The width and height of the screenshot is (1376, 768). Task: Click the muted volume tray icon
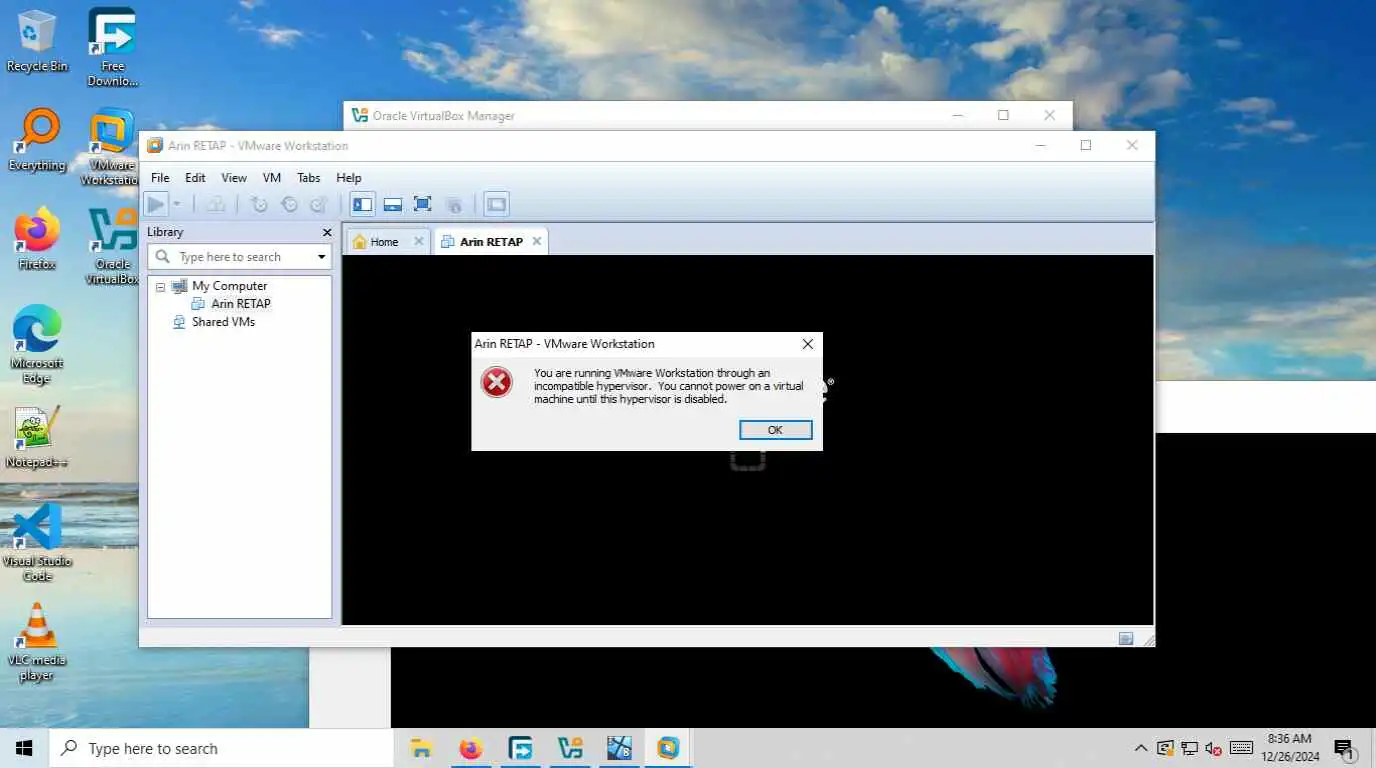pyautogui.click(x=1214, y=748)
